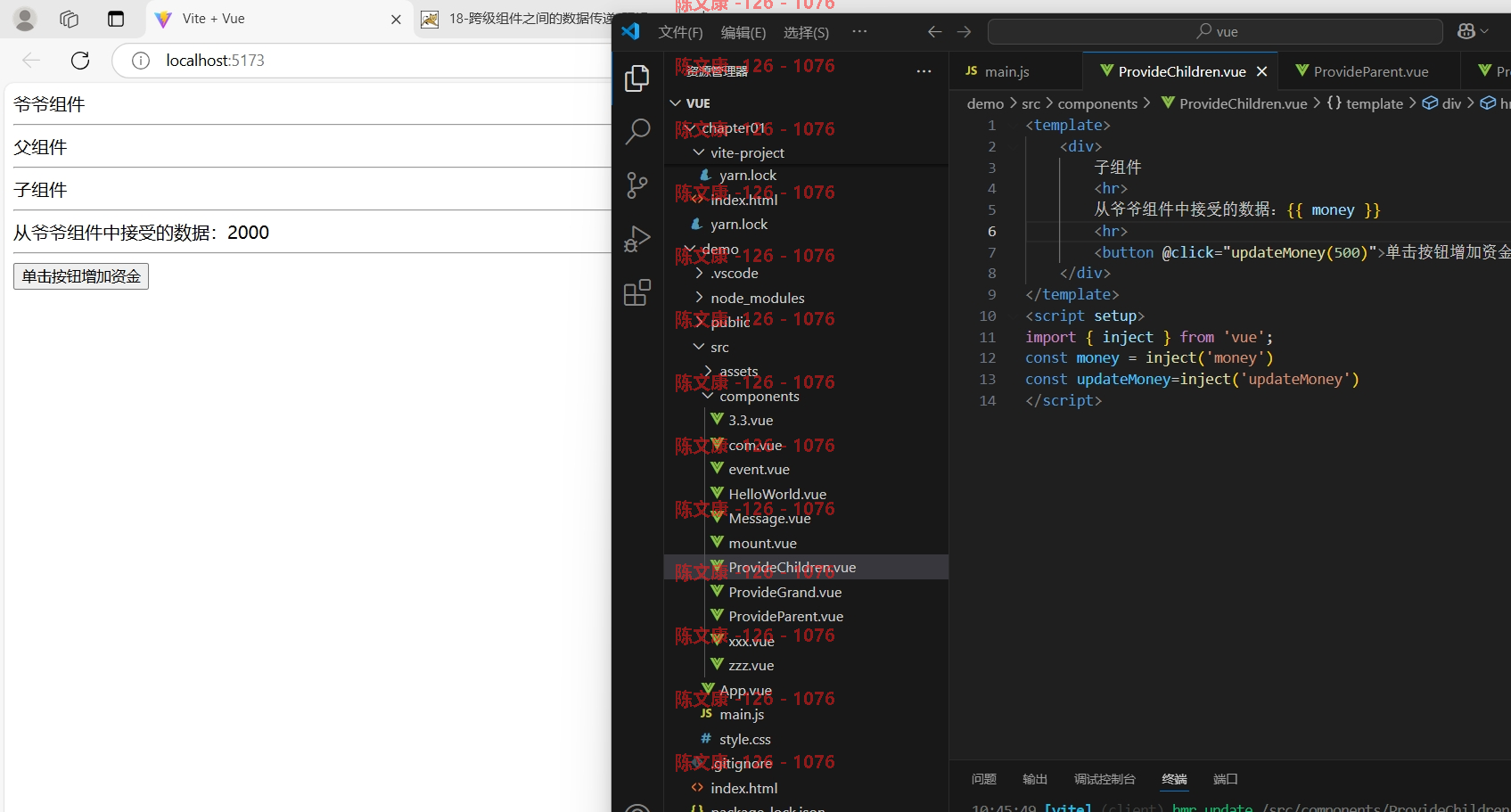1511x812 pixels.
Task: Collapse the src folder
Action: [699, 347]
